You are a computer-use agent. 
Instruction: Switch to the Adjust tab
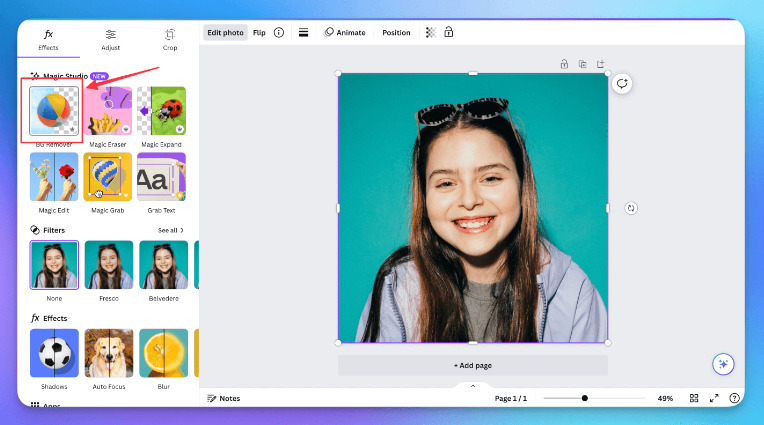[x=110, y=39]
